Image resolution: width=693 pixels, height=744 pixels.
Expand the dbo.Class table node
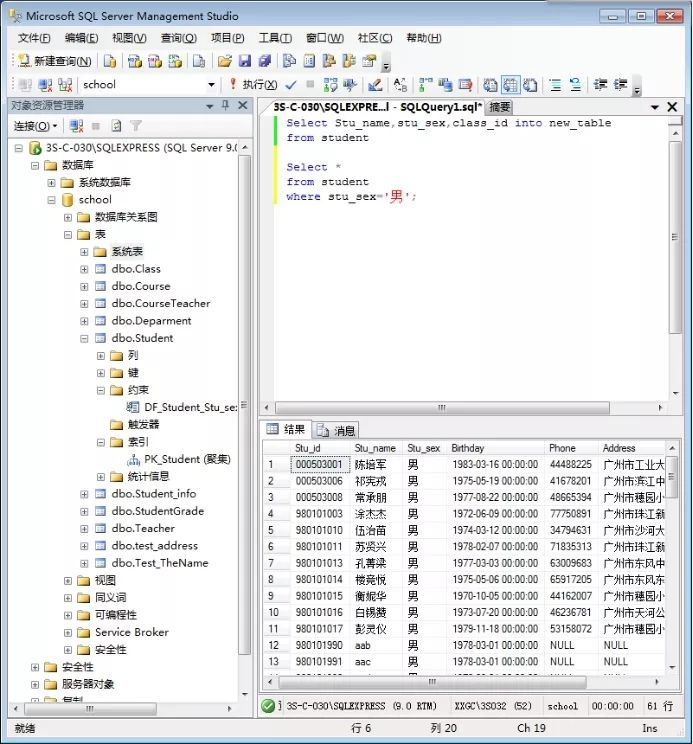coord(84,269)
